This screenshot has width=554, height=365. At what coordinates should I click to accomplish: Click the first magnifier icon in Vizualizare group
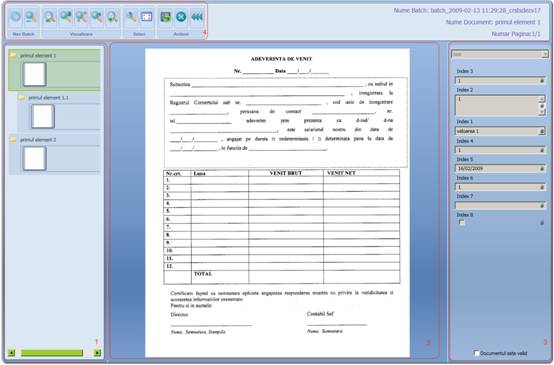(50, 17)
